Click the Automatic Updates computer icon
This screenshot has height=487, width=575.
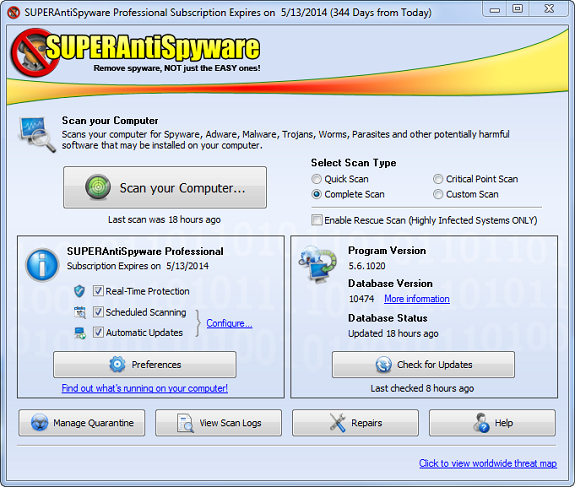click(x=80, y=333)
